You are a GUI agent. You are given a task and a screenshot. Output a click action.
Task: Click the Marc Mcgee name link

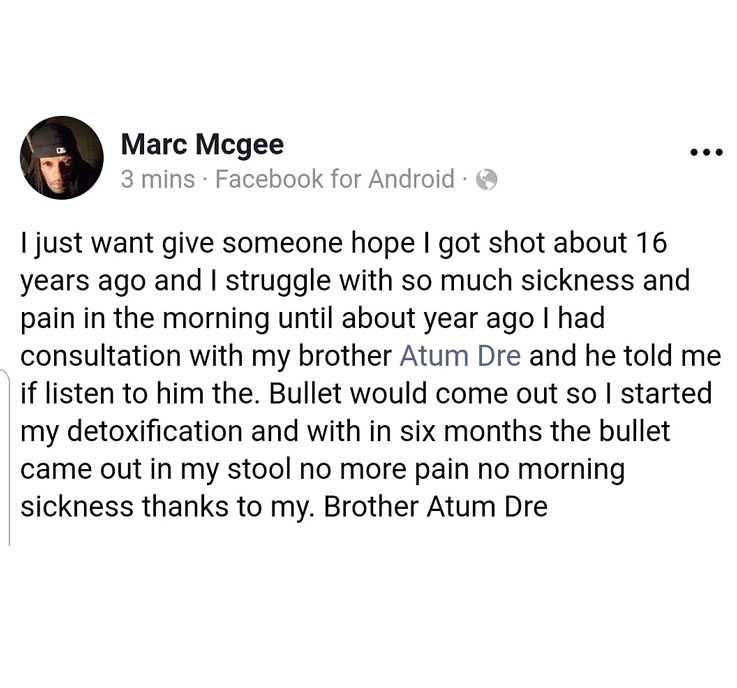(201, 145)
